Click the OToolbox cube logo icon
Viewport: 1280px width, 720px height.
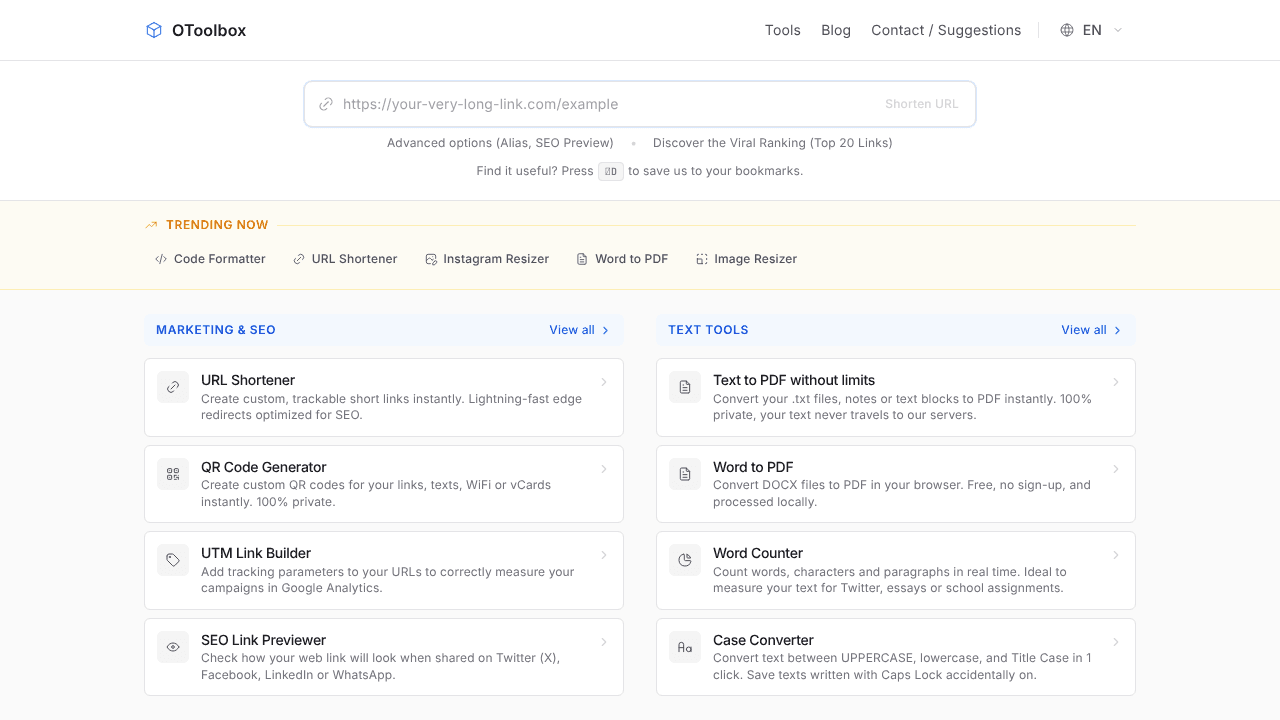[x=154, y=30]
